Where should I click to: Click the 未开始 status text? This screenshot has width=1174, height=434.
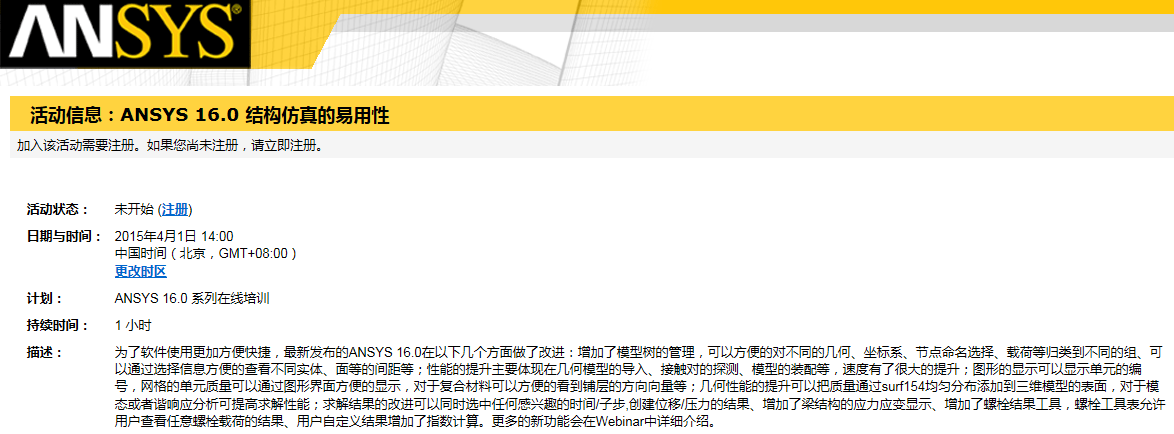tap(134, 209)
